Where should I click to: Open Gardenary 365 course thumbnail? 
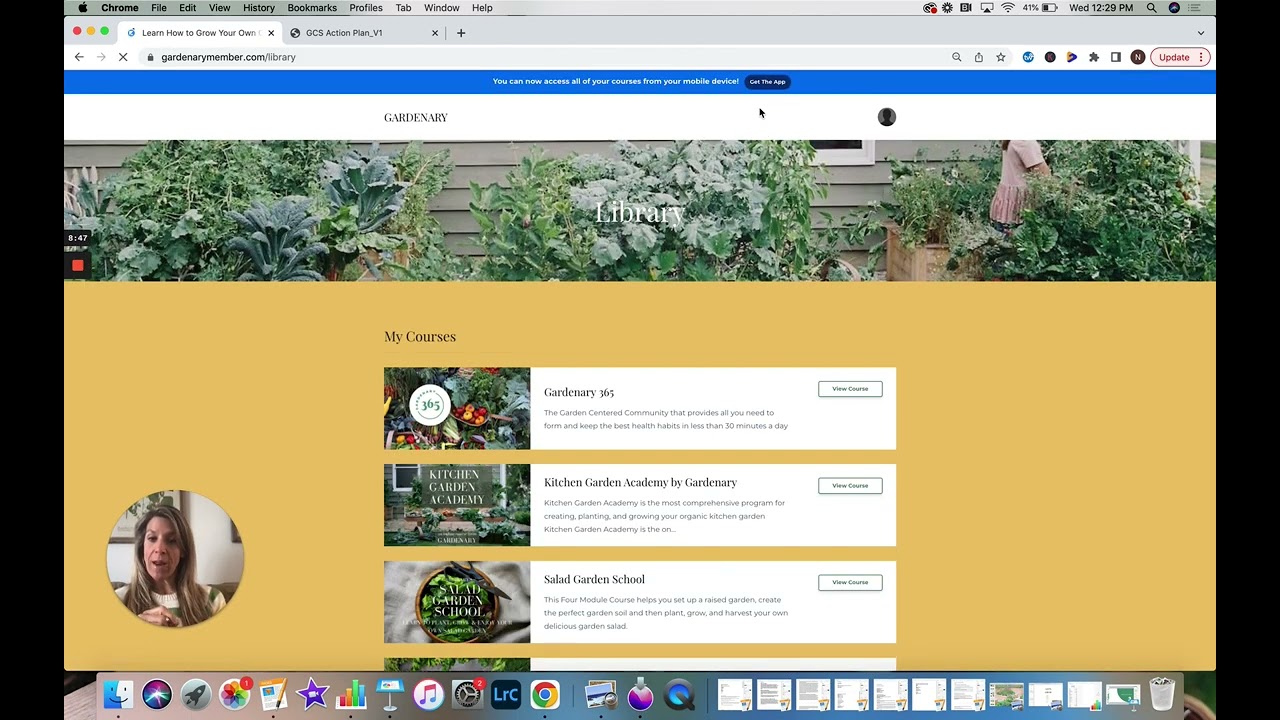pyautogui.click(x=457, y=408)
